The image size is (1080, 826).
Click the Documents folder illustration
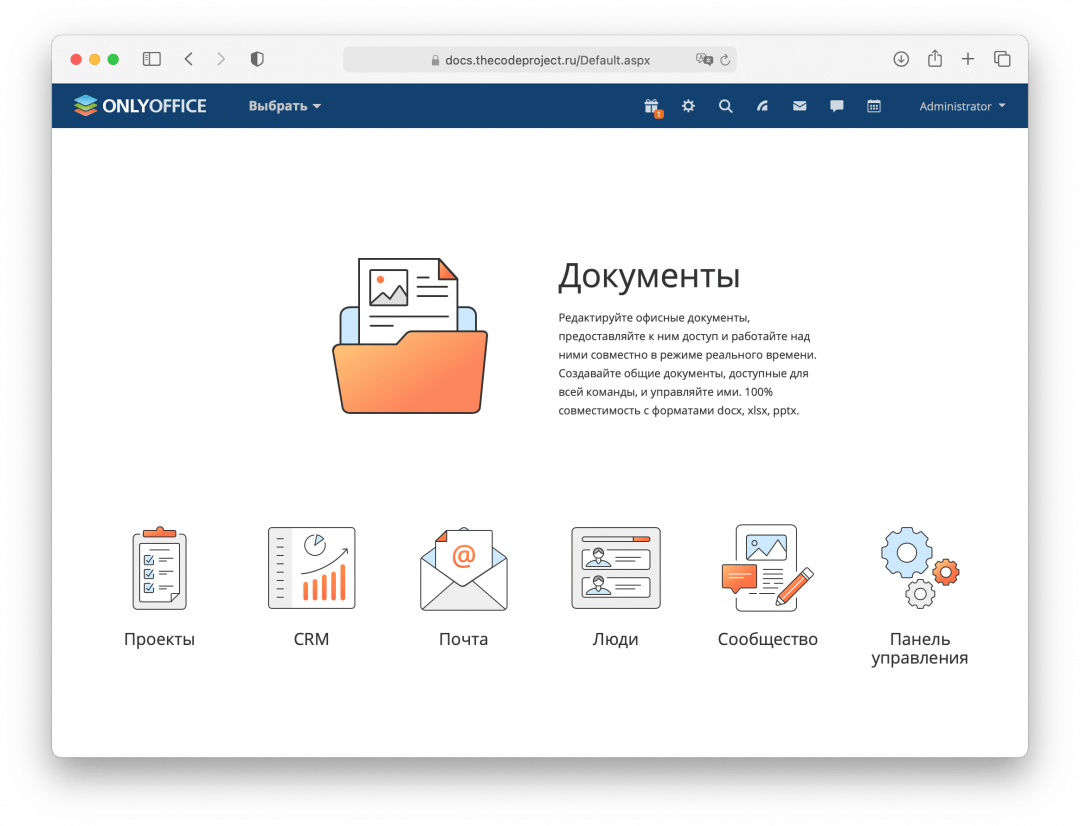(x=411, y=333)
